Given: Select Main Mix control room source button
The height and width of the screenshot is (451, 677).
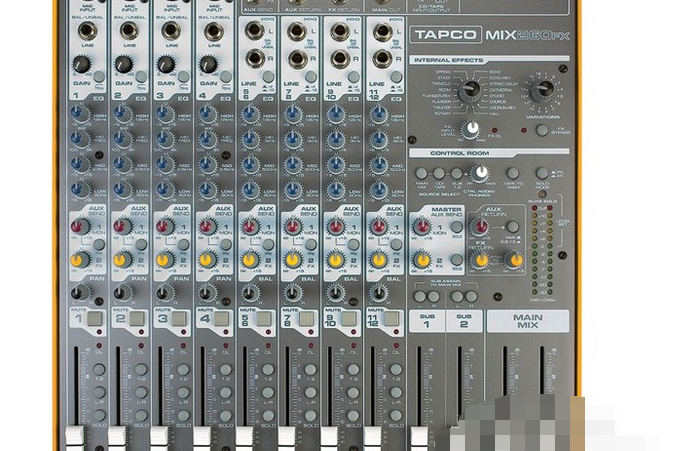Looking at the screenshot, I should [x=421, y=173].
